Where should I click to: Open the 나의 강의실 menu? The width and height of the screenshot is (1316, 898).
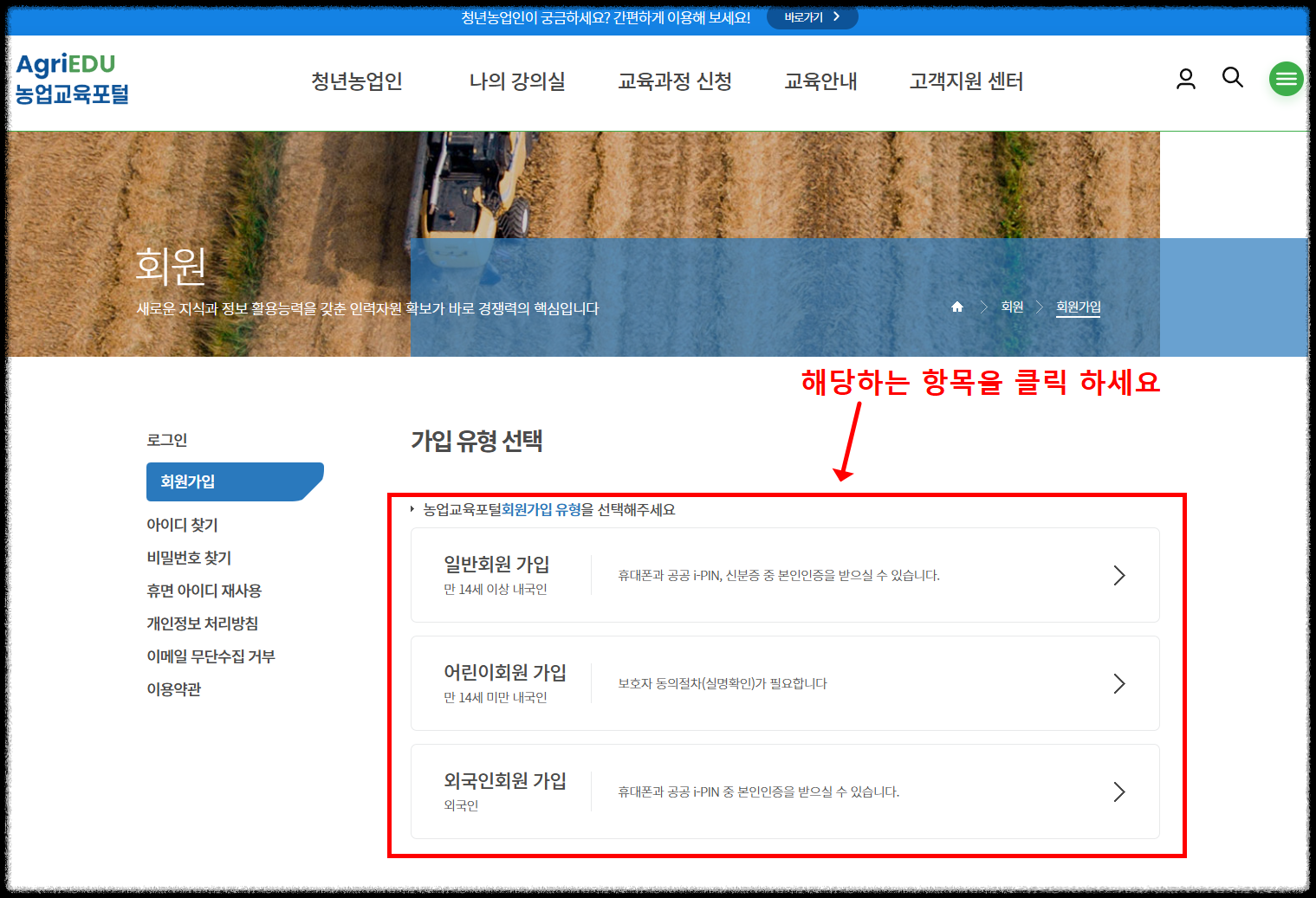pyautogui.click(x=515, y=81)
